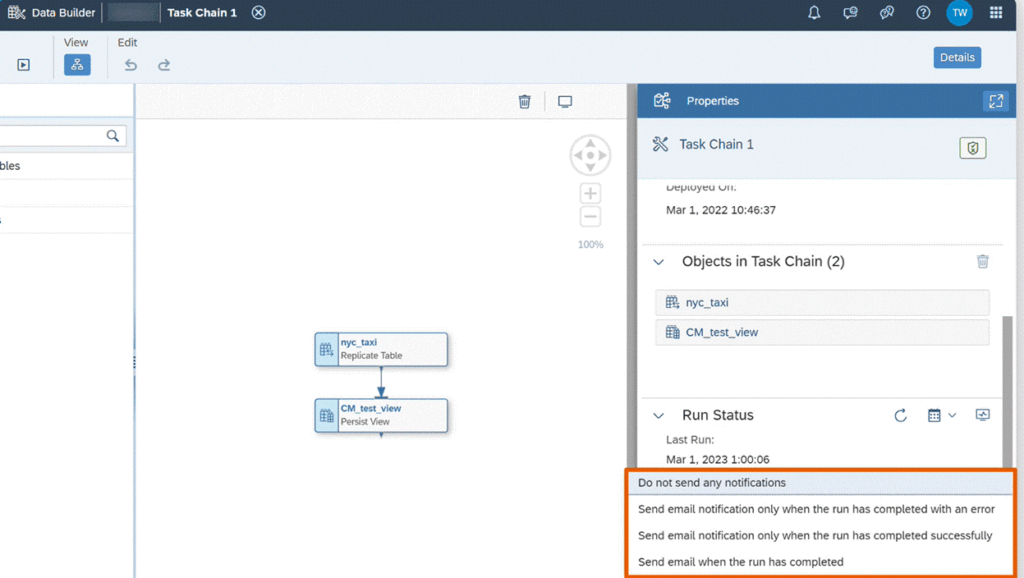This screenshot has height=578, width=1024.
Task: Open the schedule calendar dropdown arrow
Action: click(x=952, y=415)
